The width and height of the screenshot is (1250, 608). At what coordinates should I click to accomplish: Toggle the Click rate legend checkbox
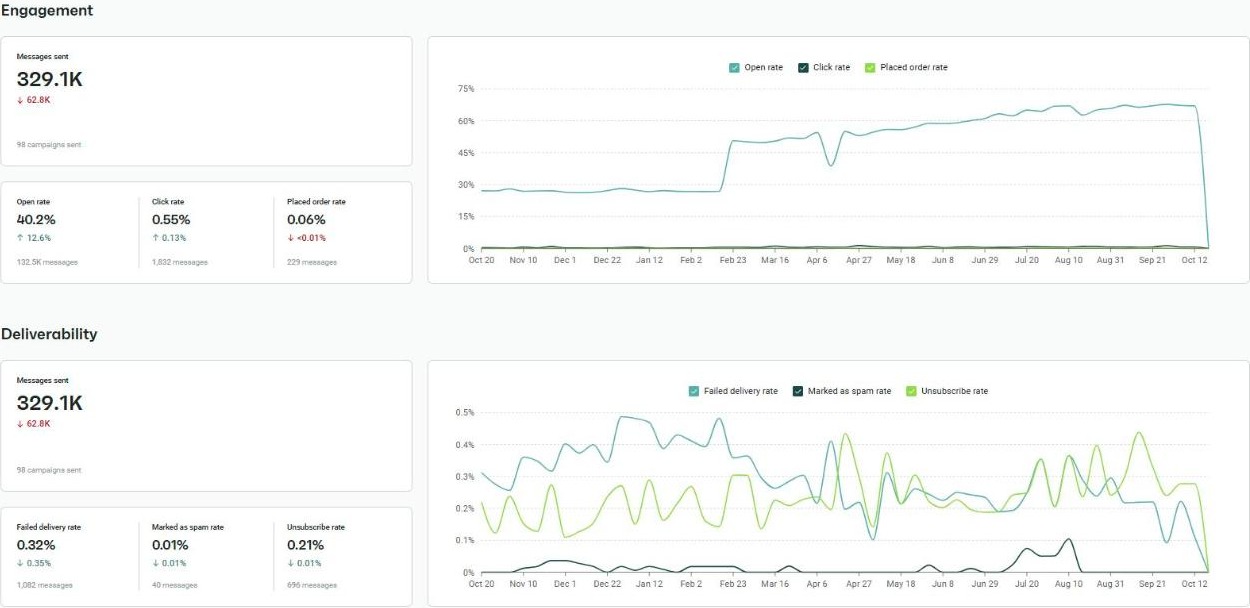click(803, 67)
